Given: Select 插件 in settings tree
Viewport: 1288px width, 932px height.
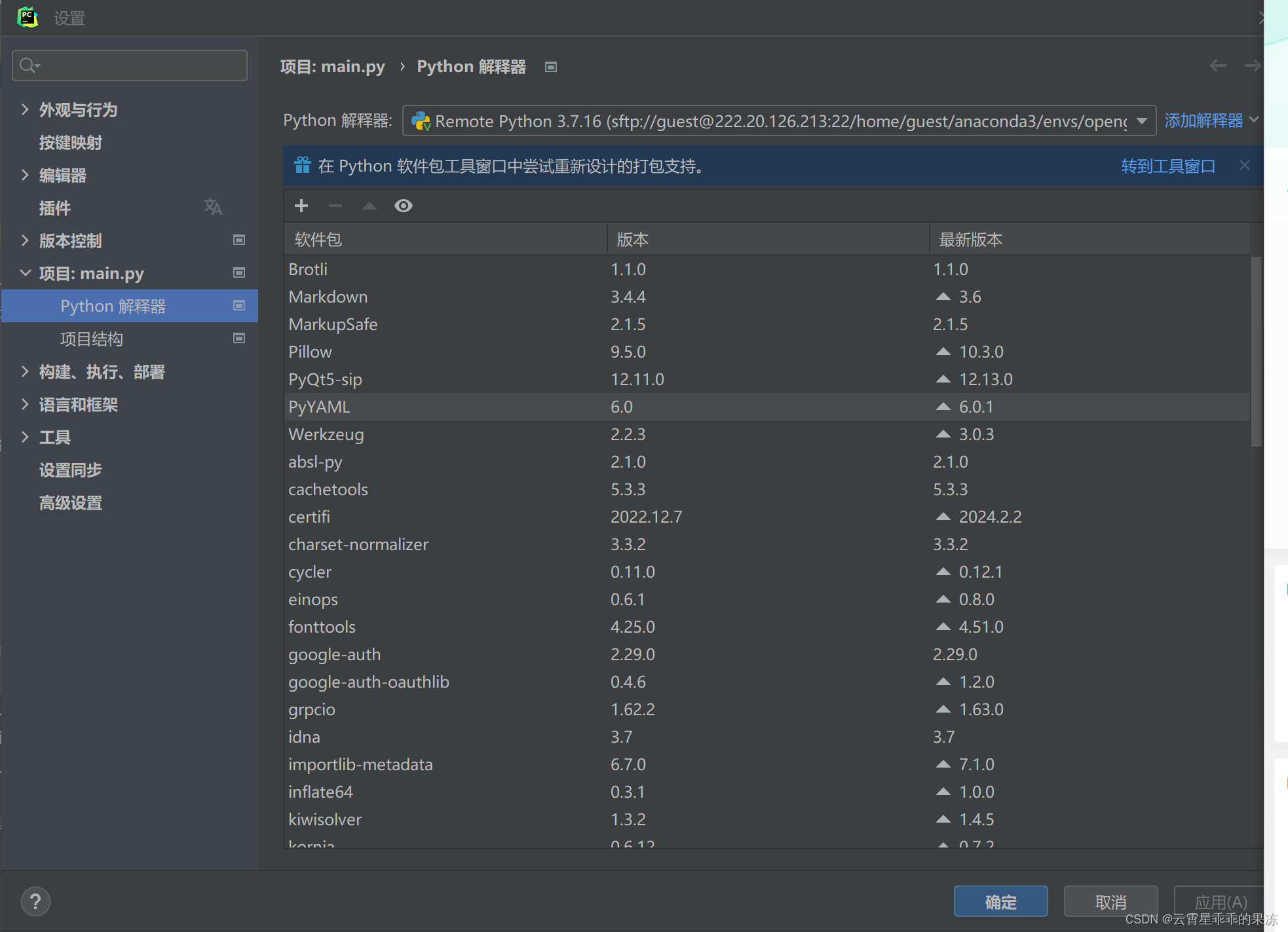Looking at the screenshot, I should 55,208.
